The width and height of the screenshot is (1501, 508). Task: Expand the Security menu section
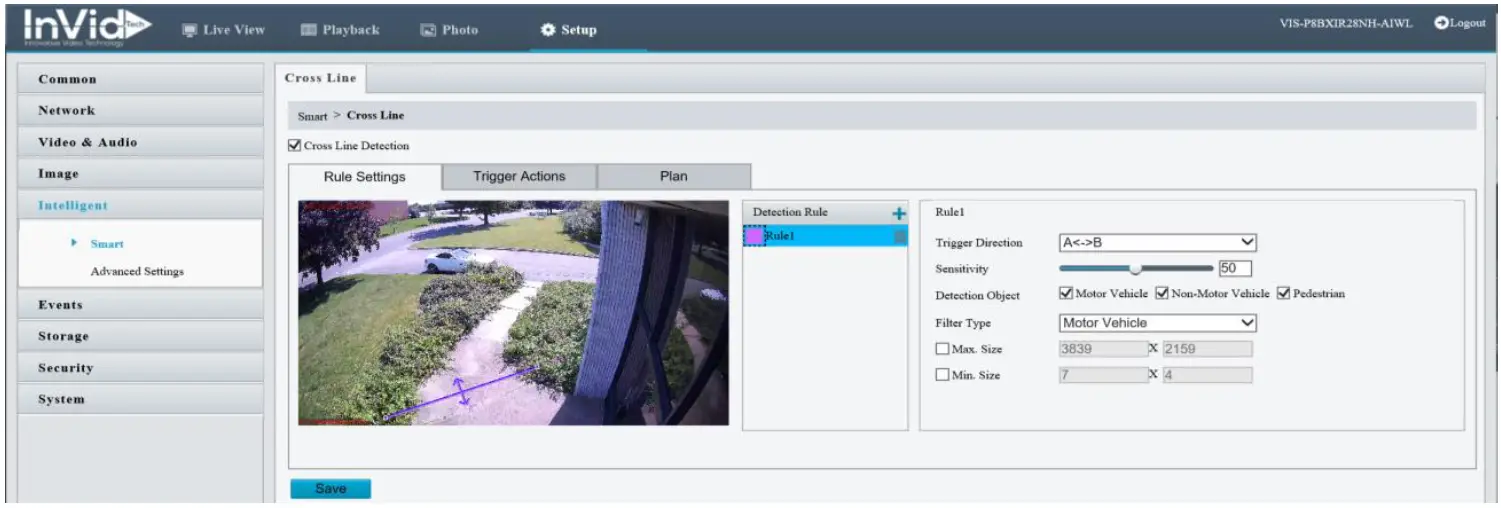141,368
